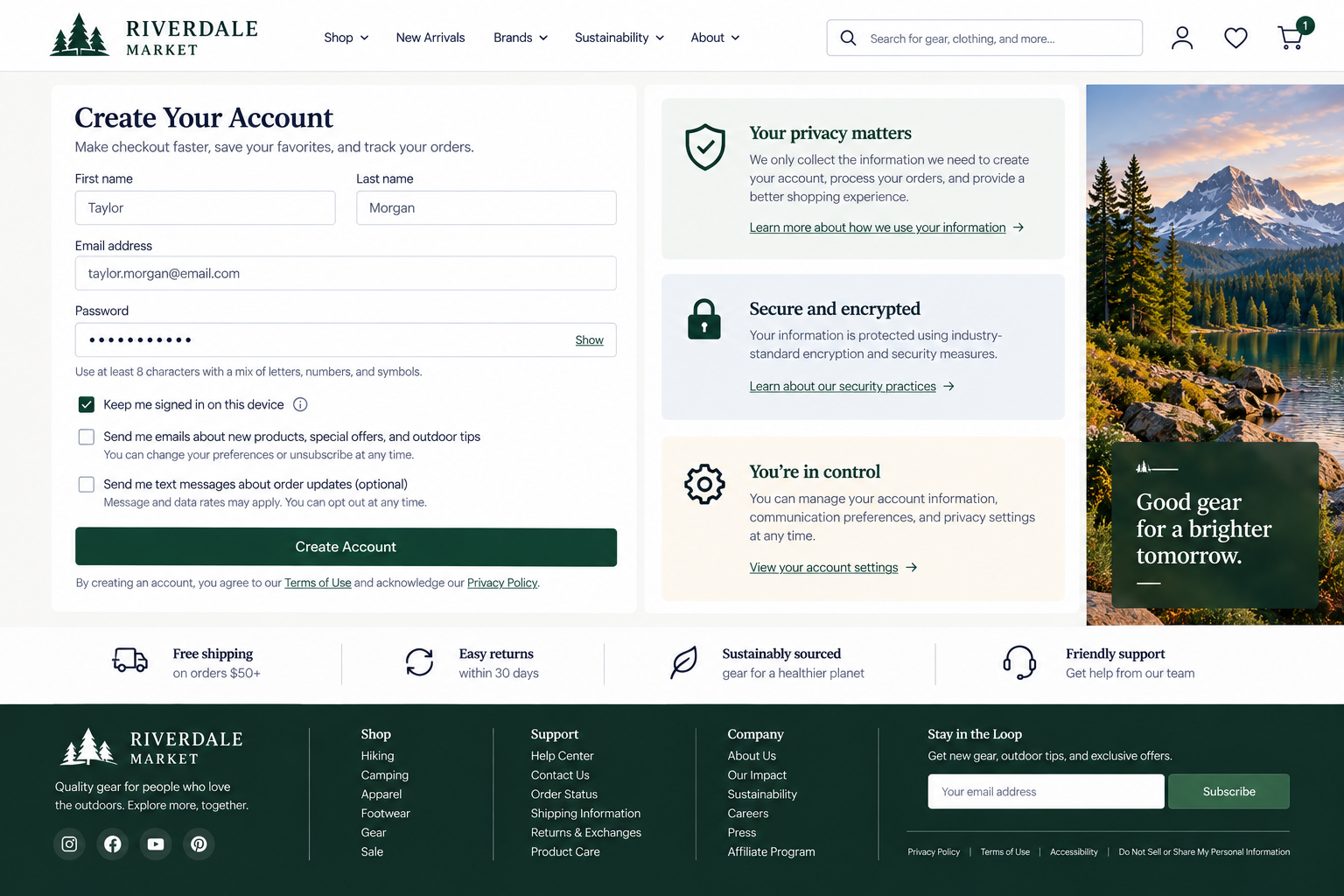The image size is (1344, 896).
Task: Open Help Center in footer
Action: point(562,756)
